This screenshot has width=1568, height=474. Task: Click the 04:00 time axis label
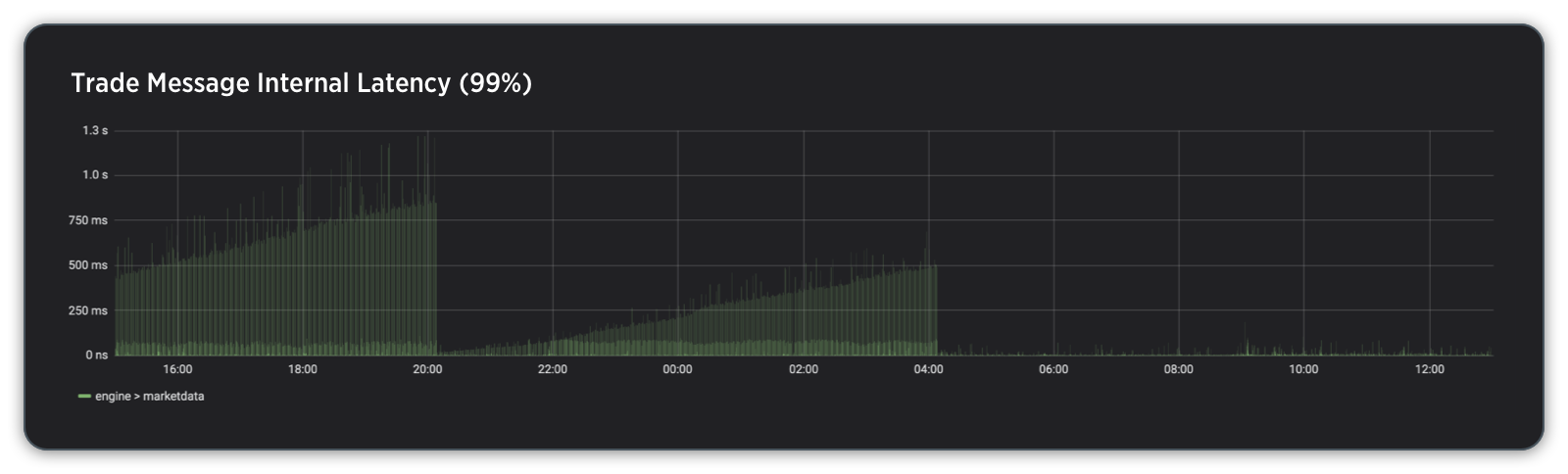coord(929,370)
